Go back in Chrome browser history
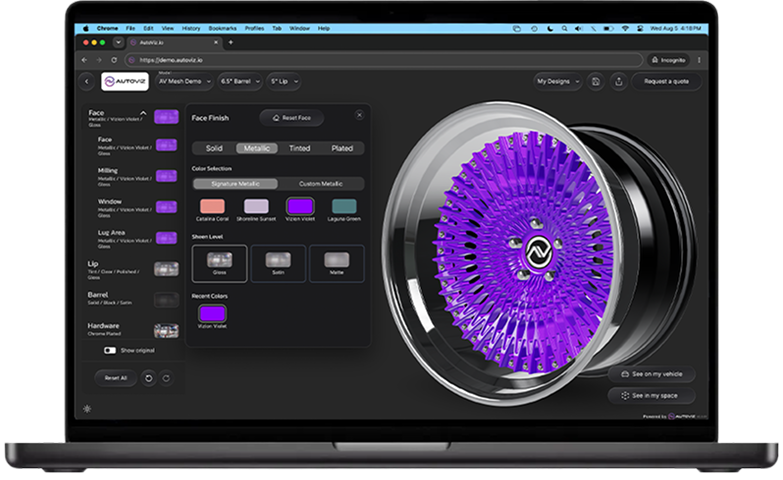783x480 pixels. pyautogui.click(x=84, y=60)
